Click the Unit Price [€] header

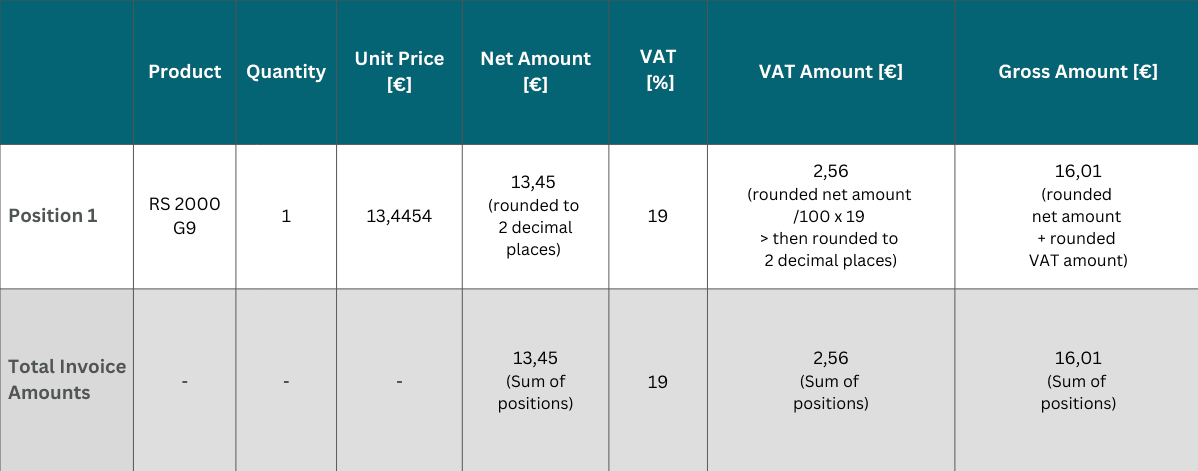(x=399, y=72)
